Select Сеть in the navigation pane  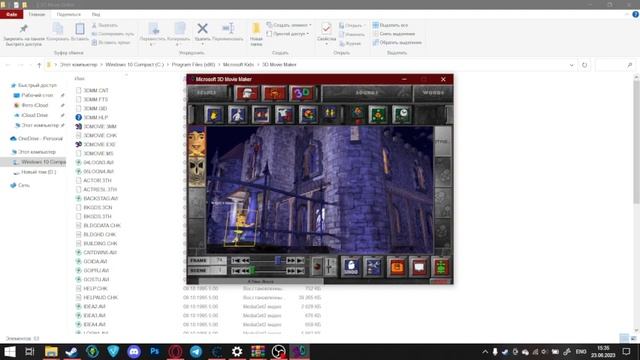click(20, 185)
